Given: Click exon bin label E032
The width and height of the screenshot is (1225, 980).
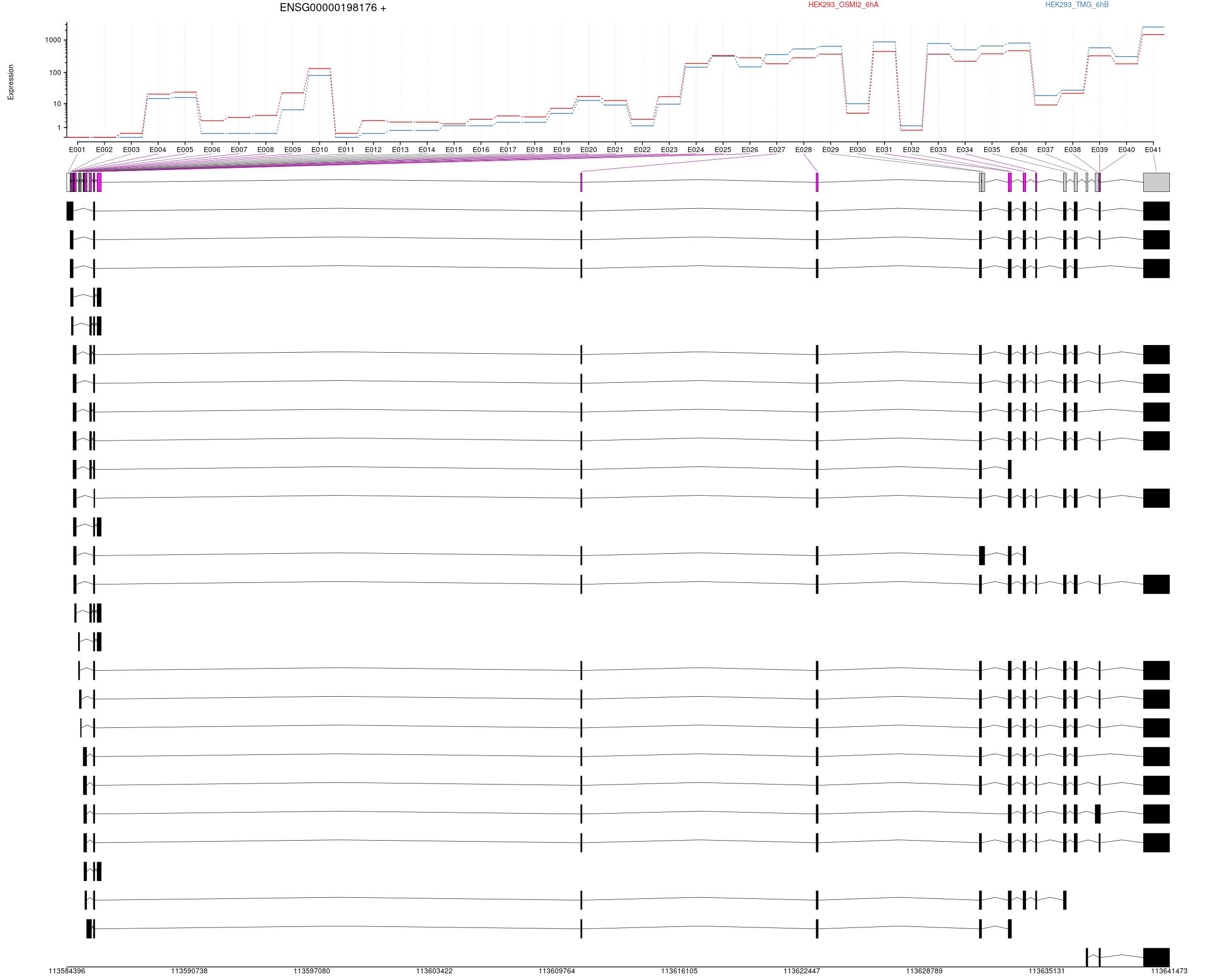Looking at the screenshot, I should (x=912, y=150).
